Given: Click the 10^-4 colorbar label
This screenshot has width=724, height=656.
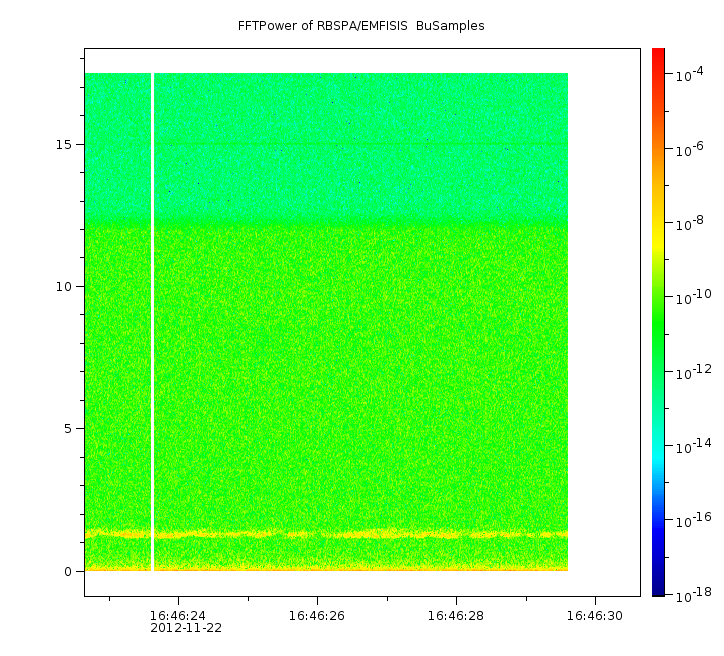Looking at the screenshot, I should click(691, 76).
